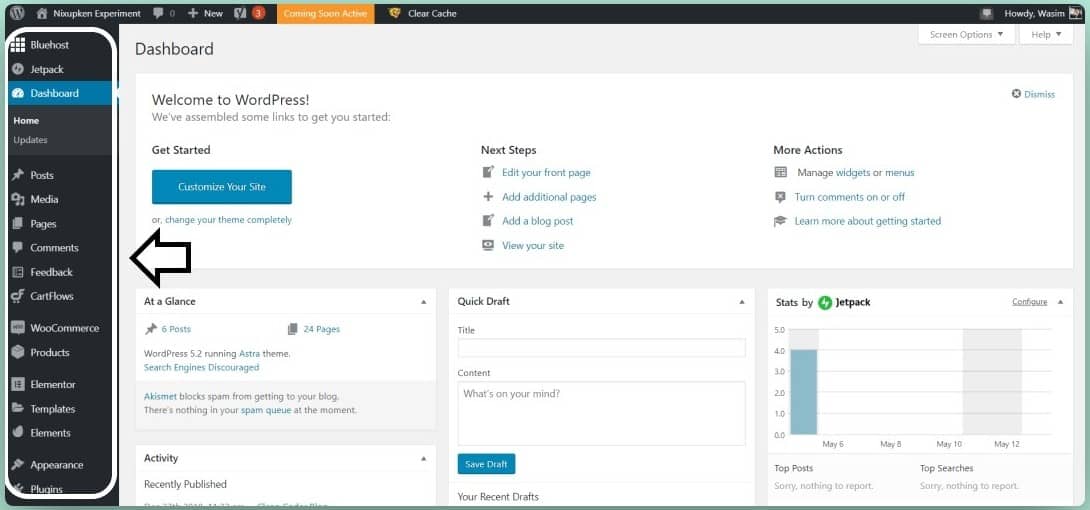Click the Elements icon in sidebar
The width and height of the screenshot is (1090, 510).
coord(18,433)
